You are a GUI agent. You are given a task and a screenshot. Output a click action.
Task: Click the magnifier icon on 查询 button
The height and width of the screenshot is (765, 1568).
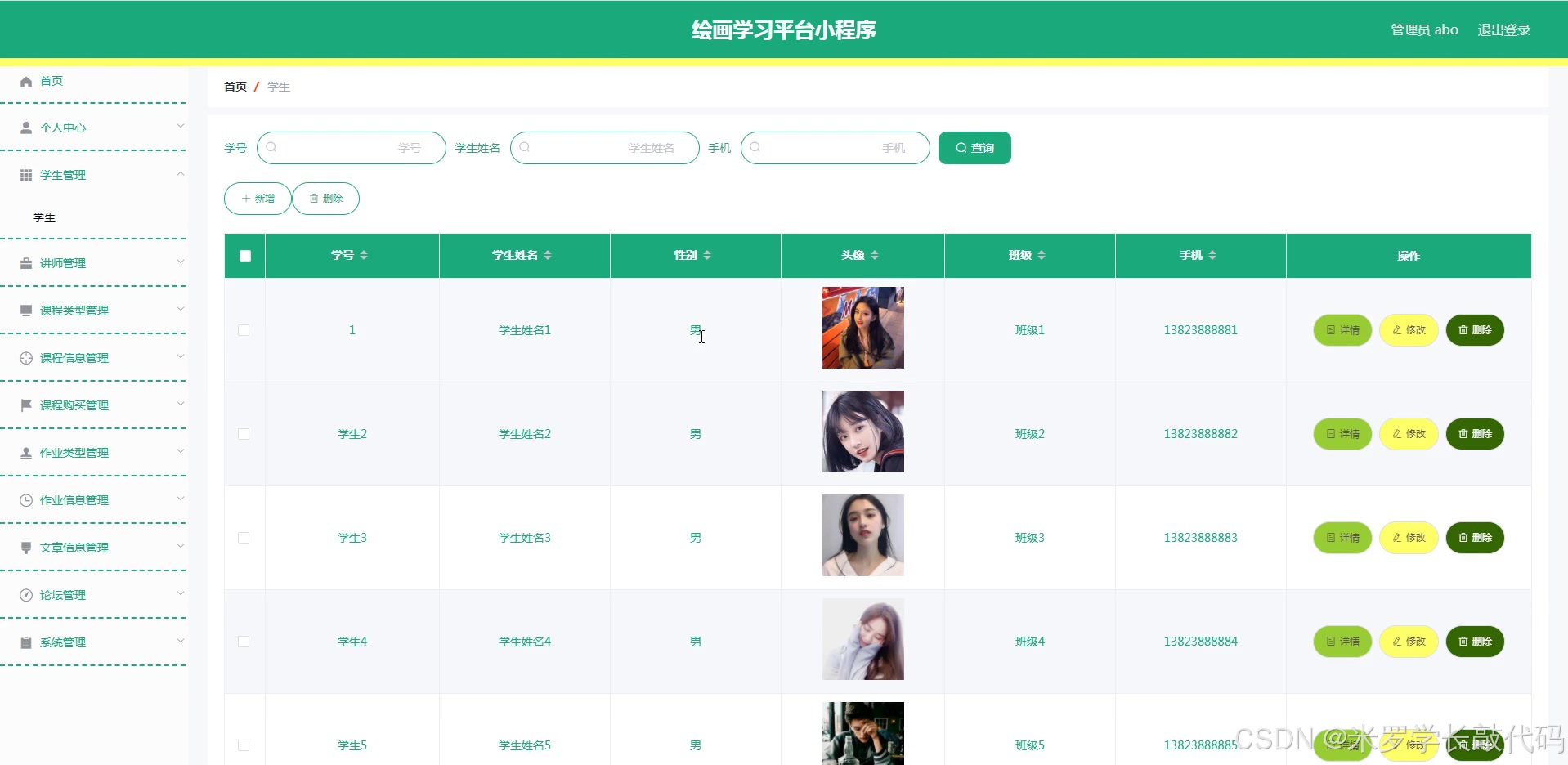[x=961, y=148]
